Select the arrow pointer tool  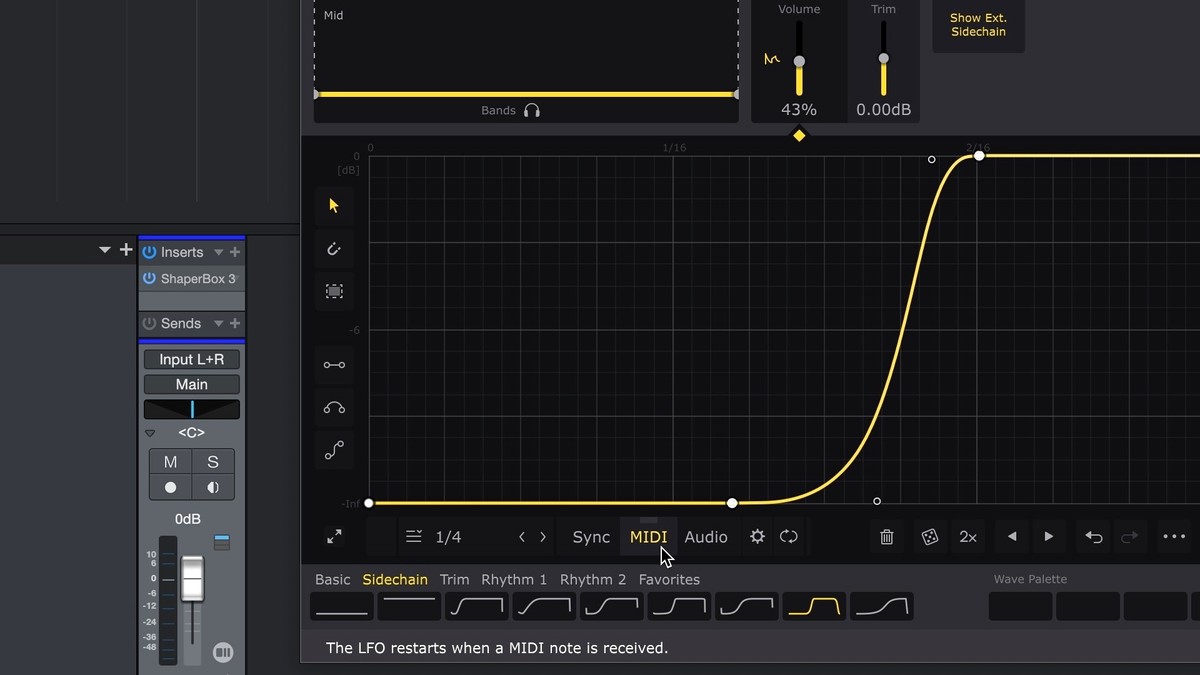click(x=334, y=206)
